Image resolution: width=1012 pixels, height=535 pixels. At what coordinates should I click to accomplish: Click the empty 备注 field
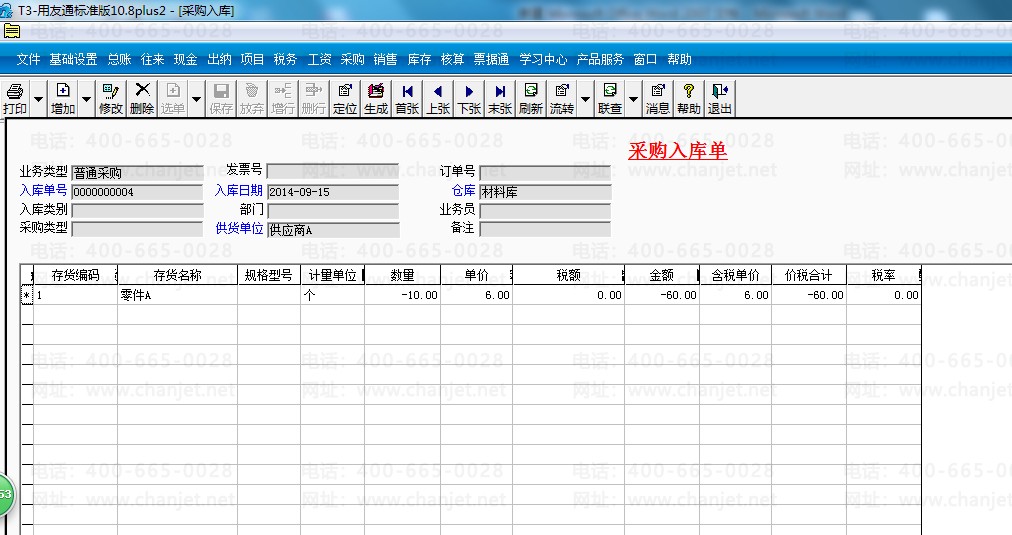(545, 229)
